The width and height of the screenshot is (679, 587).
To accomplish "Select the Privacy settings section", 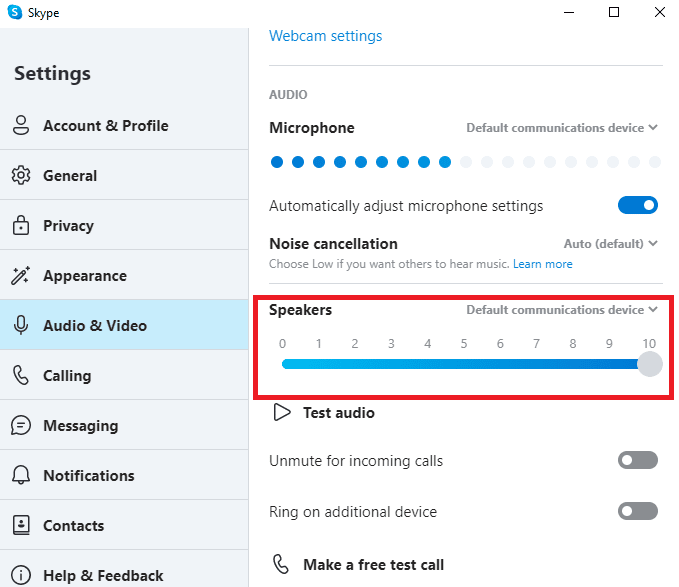I will coord(124,225).
